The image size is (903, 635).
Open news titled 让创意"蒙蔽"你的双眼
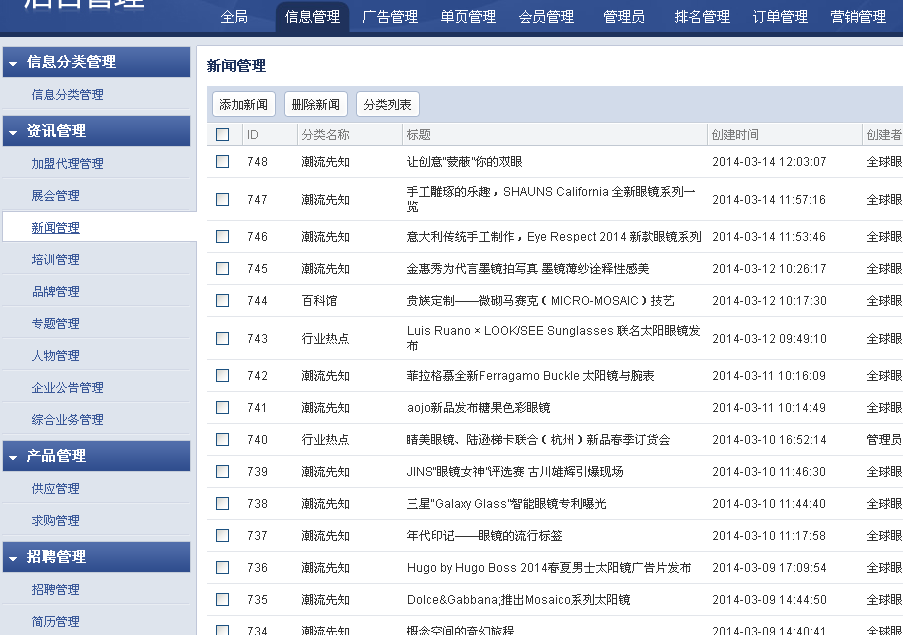coord(464,162)
